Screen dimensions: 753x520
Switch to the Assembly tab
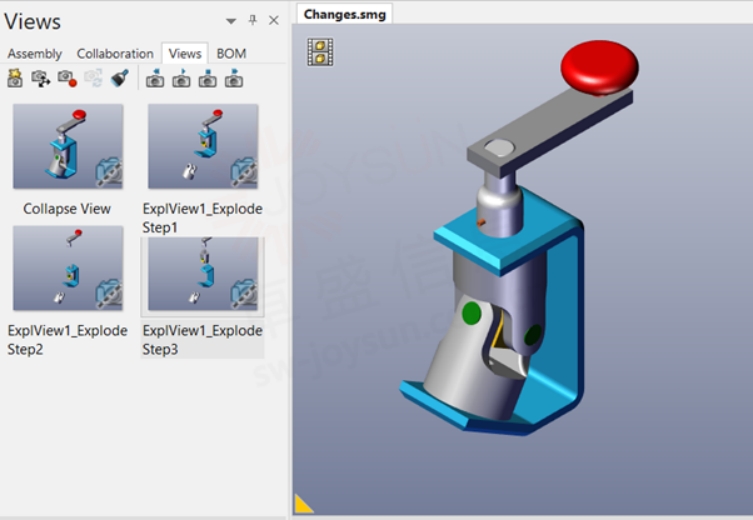click(x=35, y=53)
